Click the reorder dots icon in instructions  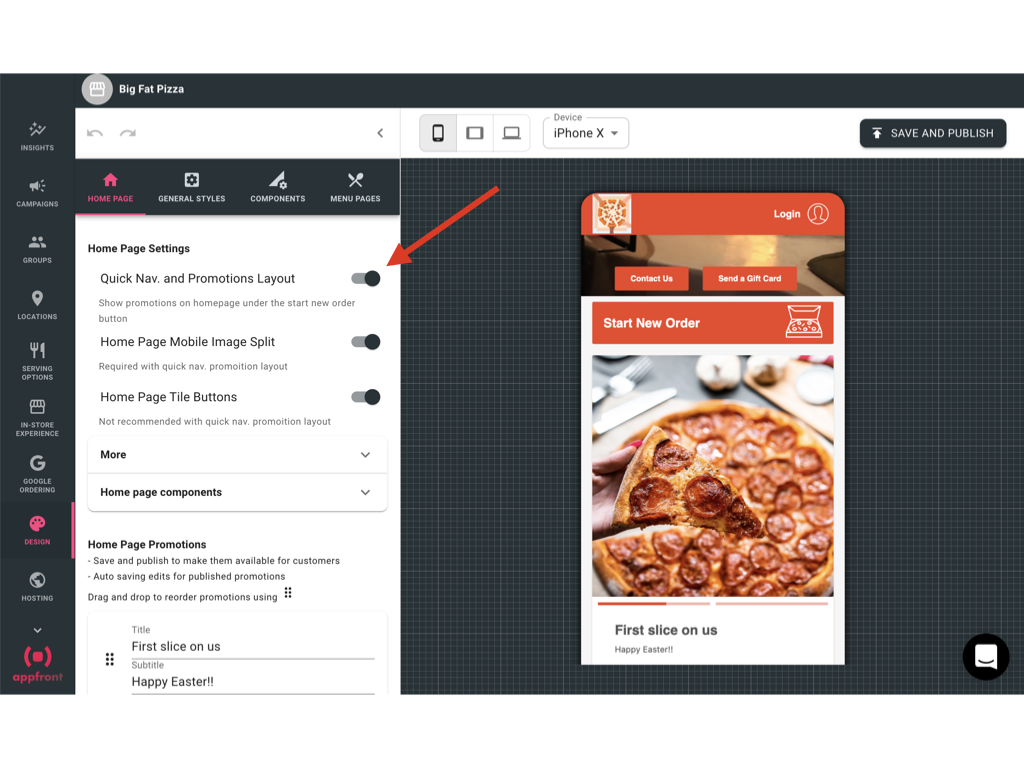(288, 593)
